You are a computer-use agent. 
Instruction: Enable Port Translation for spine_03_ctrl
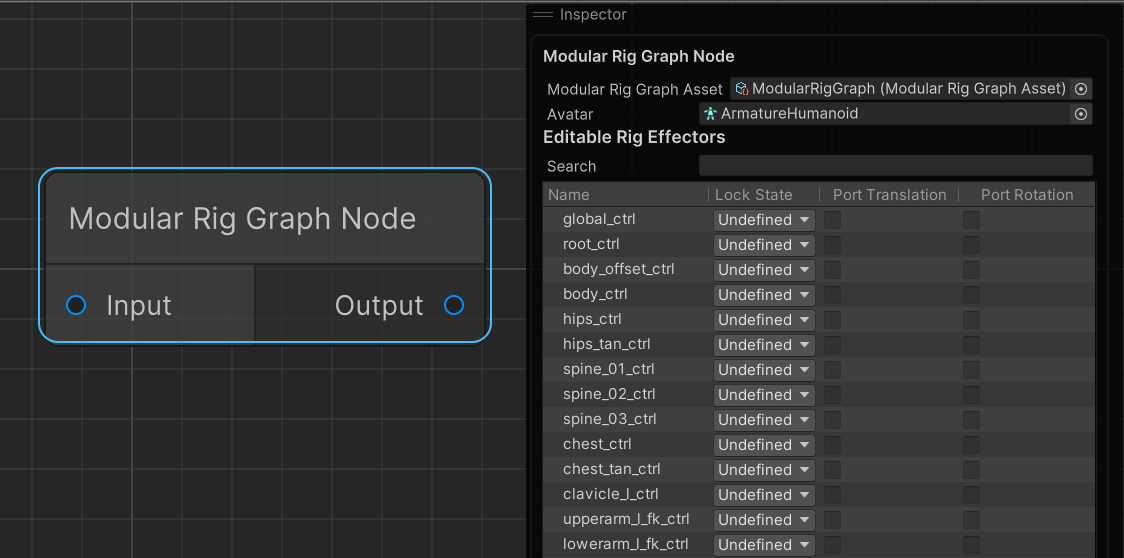click(x=832, y=420)
